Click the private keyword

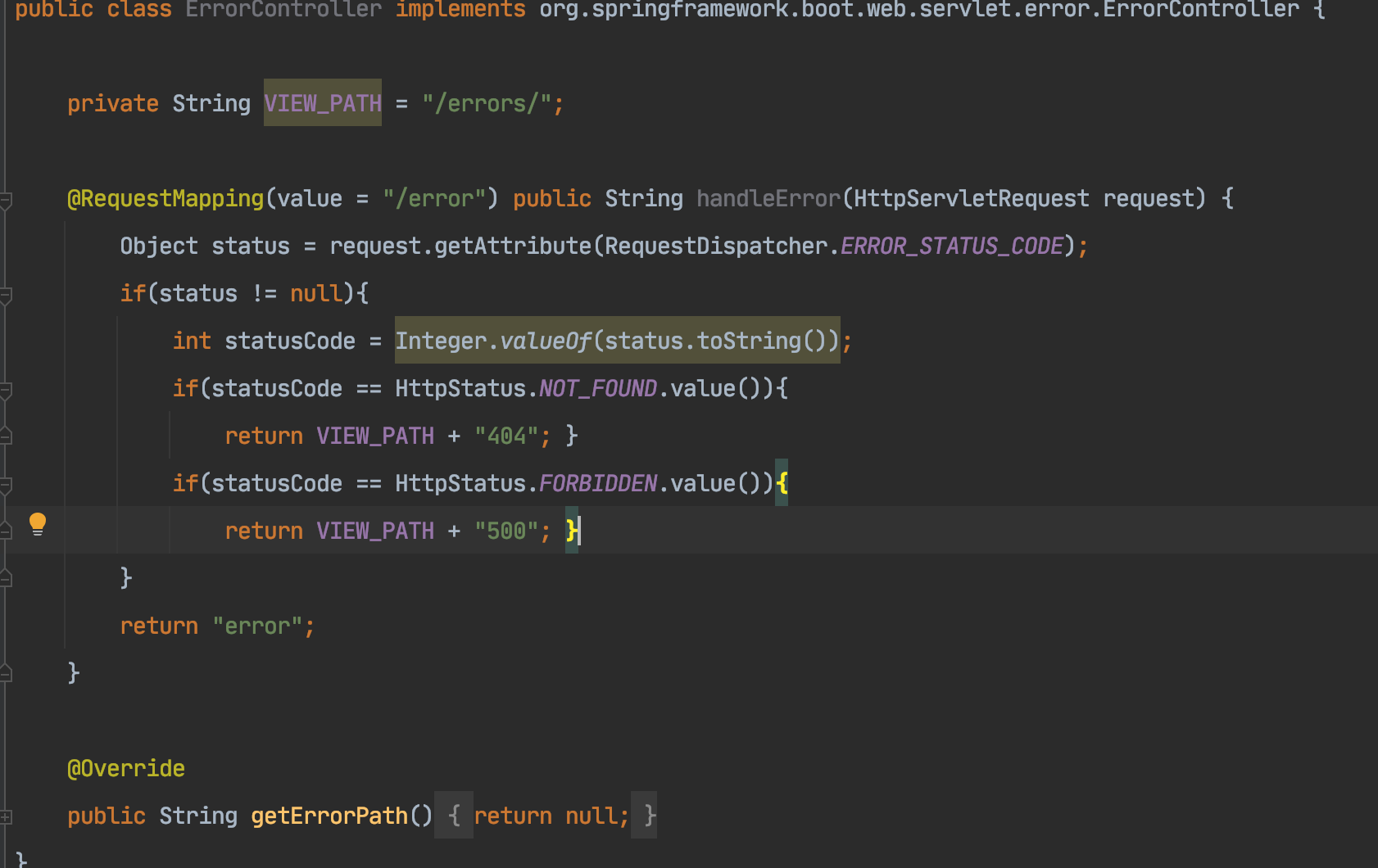[x=113, y=103]
